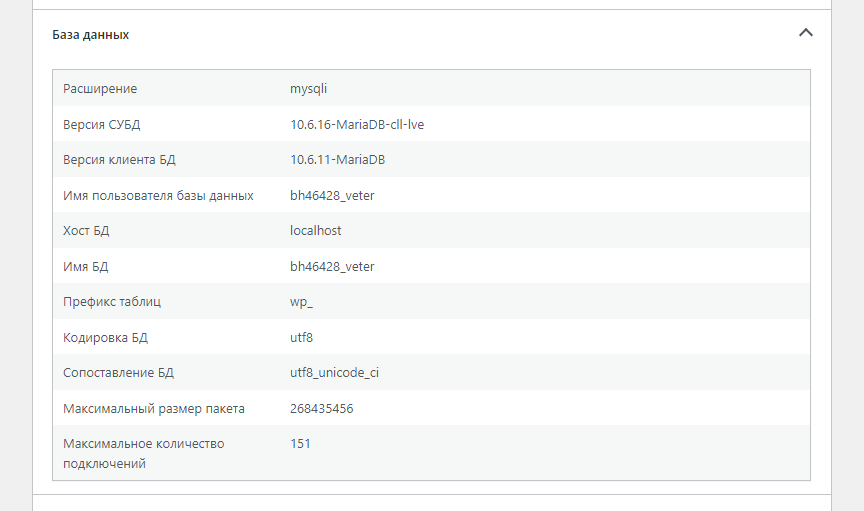Screen dimensions: 864x511
Task: Select the Расширение row label
Action: tap(100, 89)
